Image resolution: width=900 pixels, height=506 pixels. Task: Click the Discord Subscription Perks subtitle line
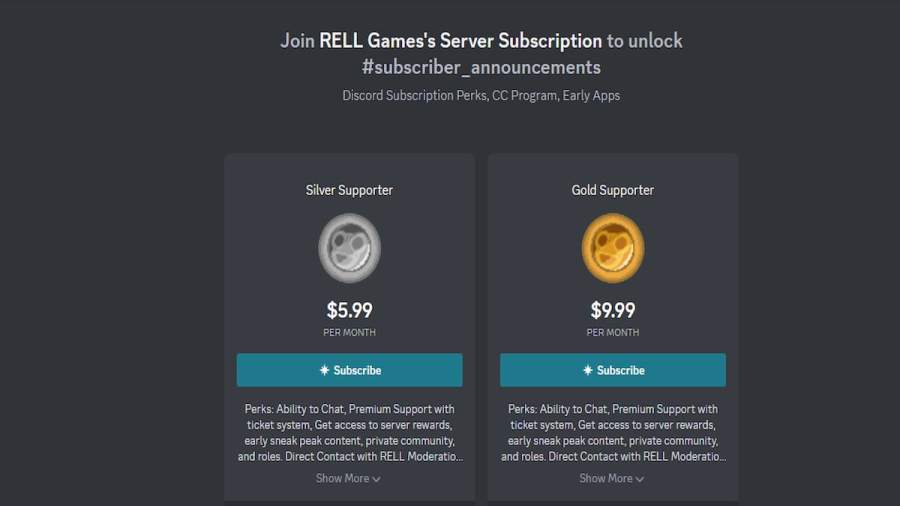coord(481,96)
